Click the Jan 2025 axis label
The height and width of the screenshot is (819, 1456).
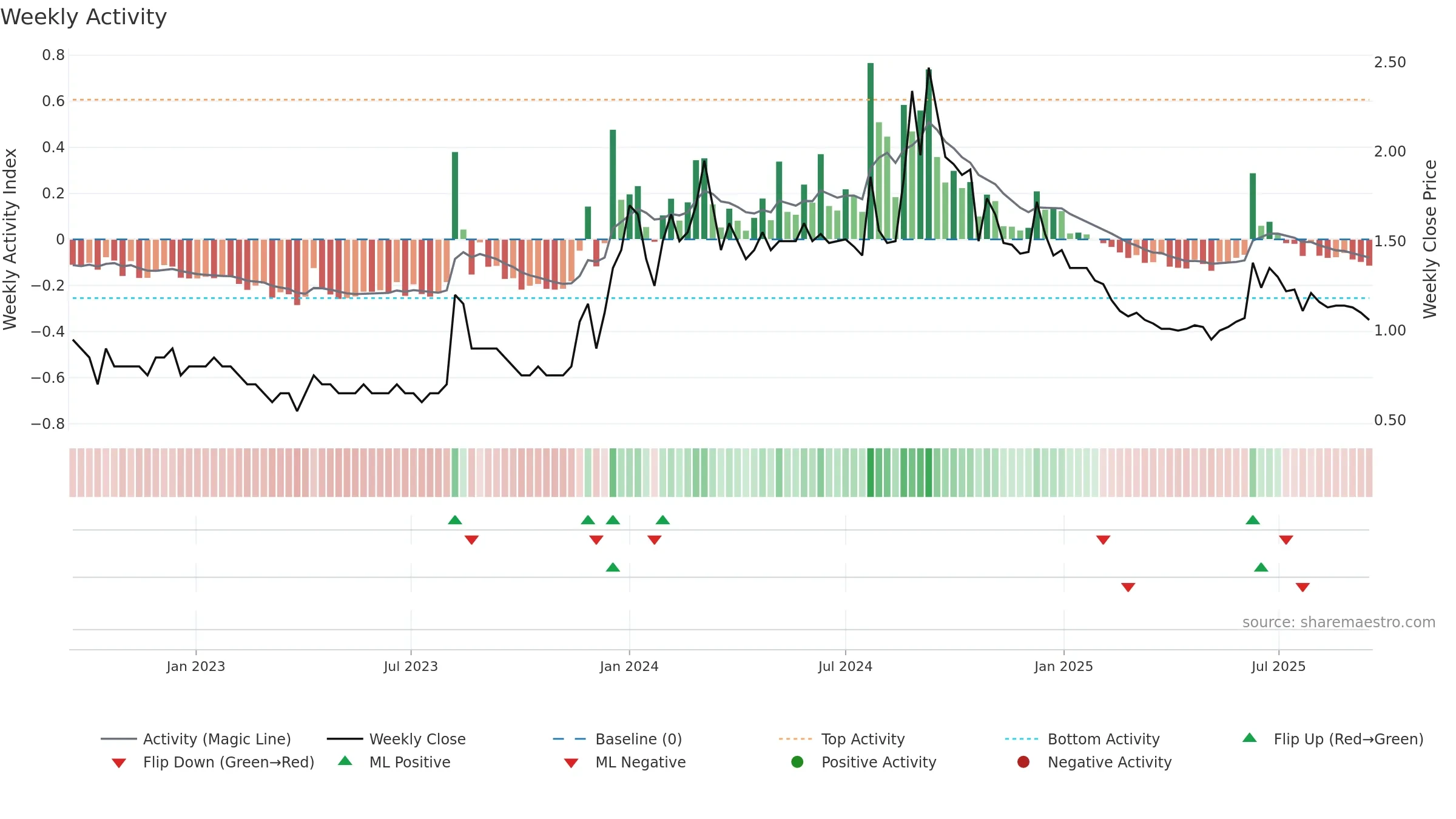1063,666
